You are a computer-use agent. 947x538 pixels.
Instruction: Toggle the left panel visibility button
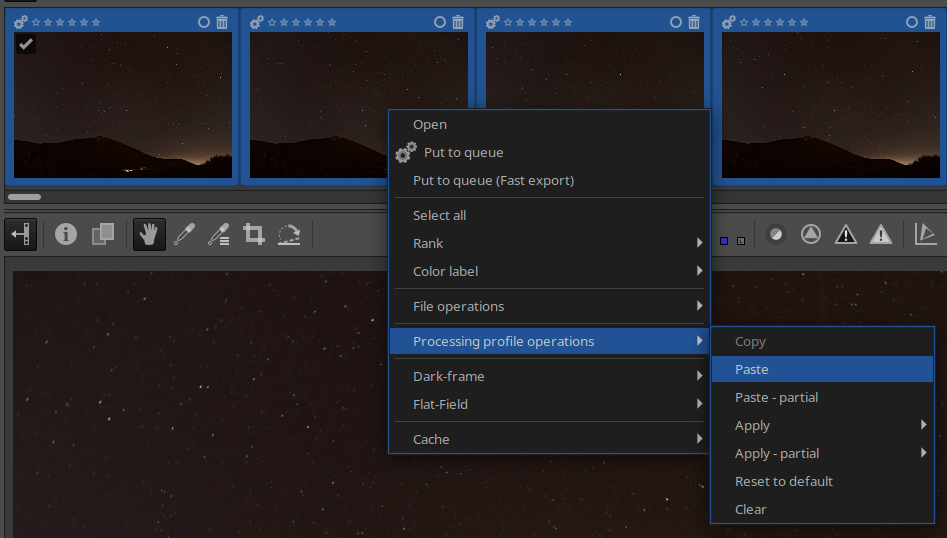[x=21, y=234]
